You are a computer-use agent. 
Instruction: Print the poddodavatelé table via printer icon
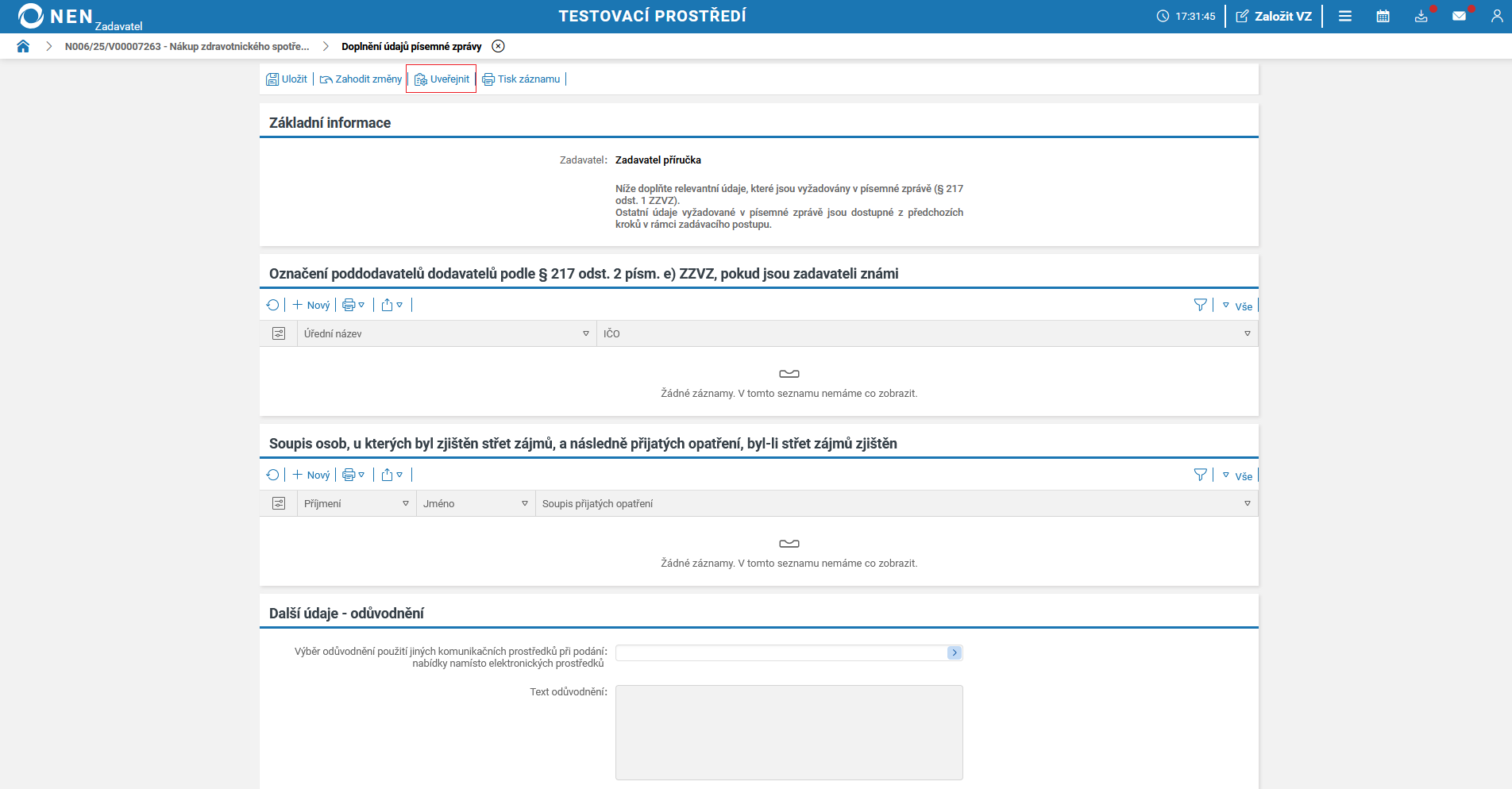[349, 305]
